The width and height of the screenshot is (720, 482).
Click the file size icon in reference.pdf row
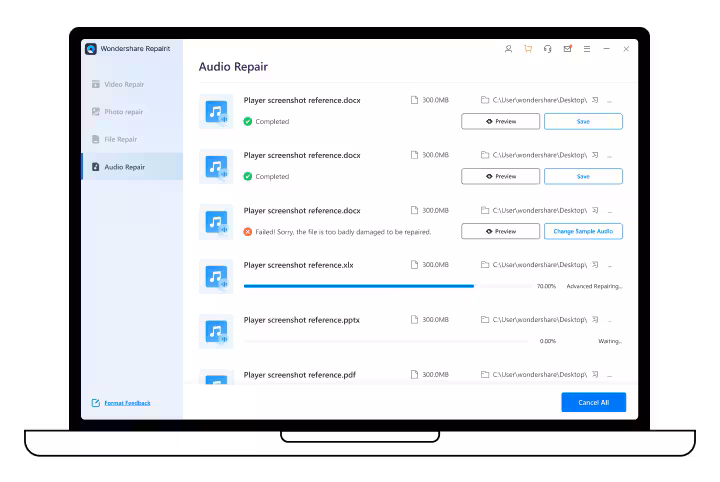pyautogui.click(x=414, y=375)
